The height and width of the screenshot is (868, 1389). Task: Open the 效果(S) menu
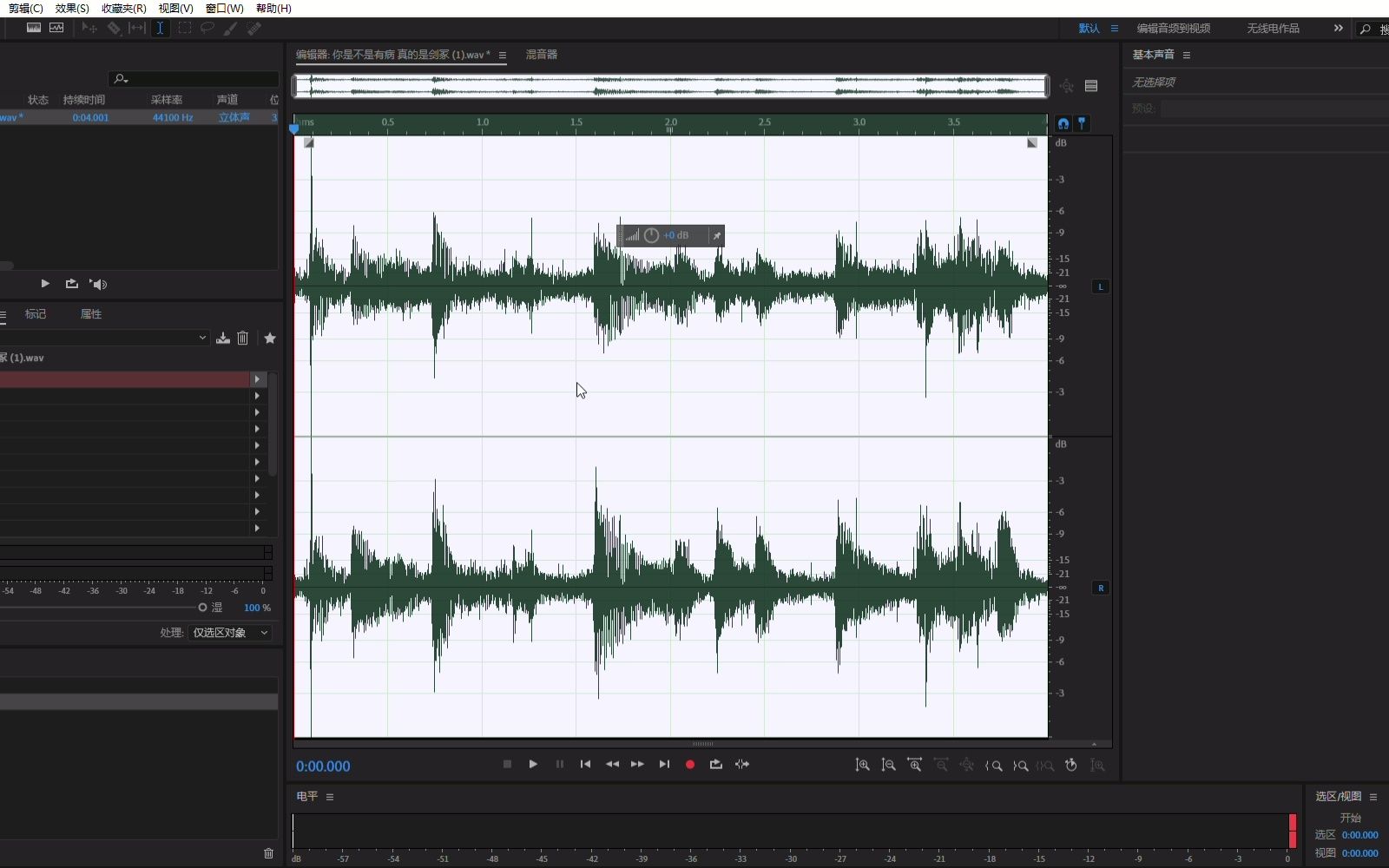[x=72, y=8]
